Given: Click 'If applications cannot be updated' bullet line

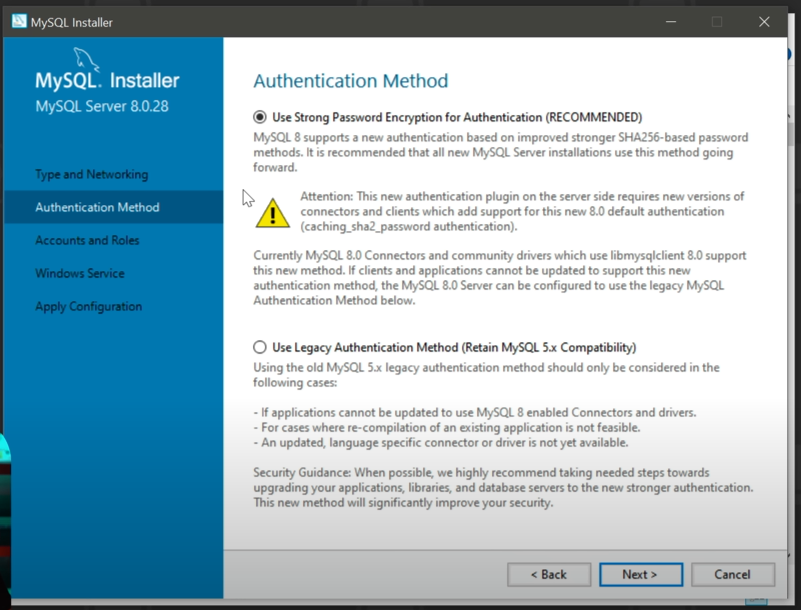Looking at the screenshot, I should tap(475, 412).
